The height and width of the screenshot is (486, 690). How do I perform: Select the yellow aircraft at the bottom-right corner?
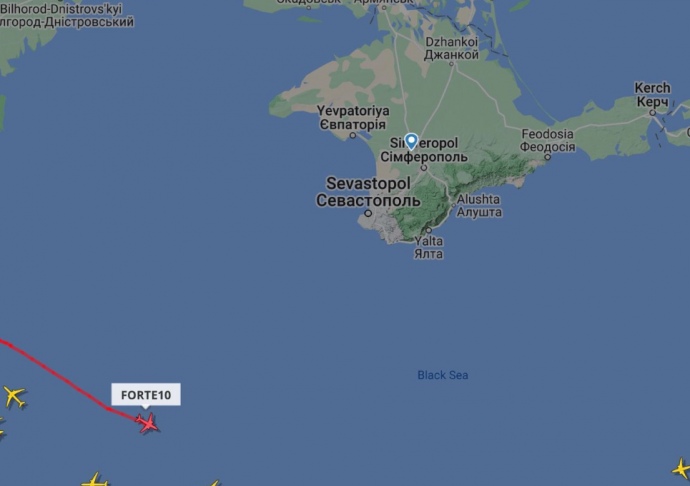(682, 468)
